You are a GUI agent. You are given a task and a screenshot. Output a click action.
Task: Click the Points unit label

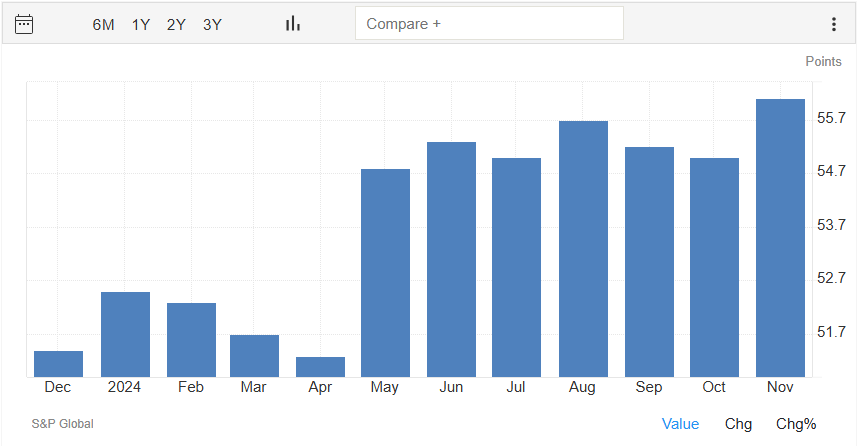click(x=823, y=61)
